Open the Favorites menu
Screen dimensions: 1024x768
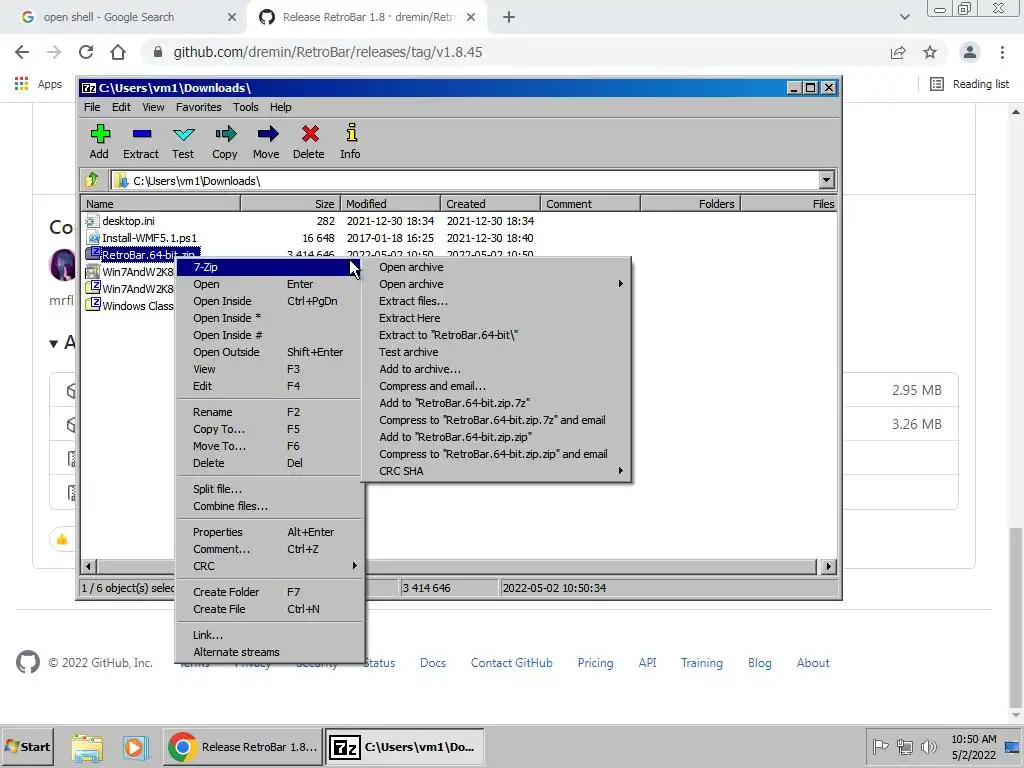[x=199, y=107]
